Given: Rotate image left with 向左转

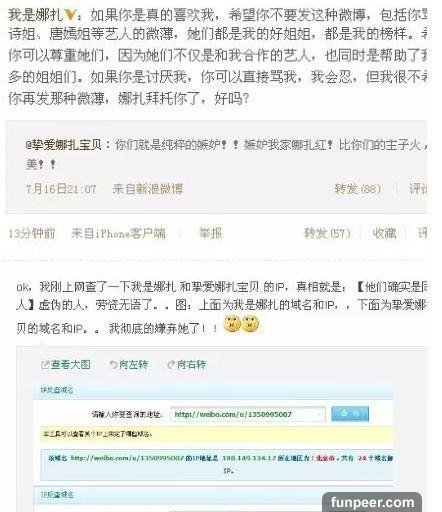Looking at the screenshot, I should coord(129,365).
